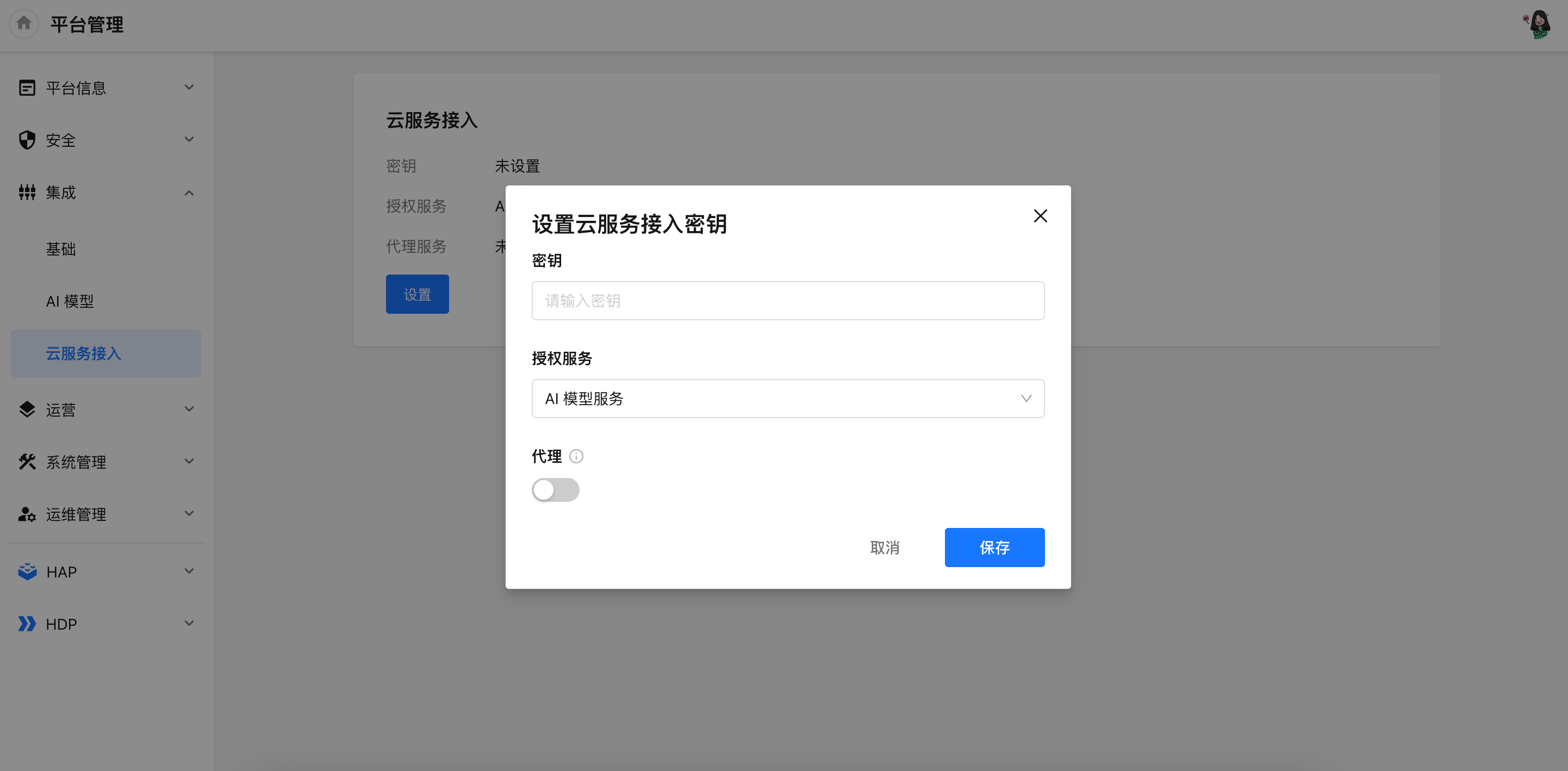Close the 设置云服务接入密钥 dialog
This screenshot has width=1568, height=771.
pyautogui.click(x=1040, y=216)
